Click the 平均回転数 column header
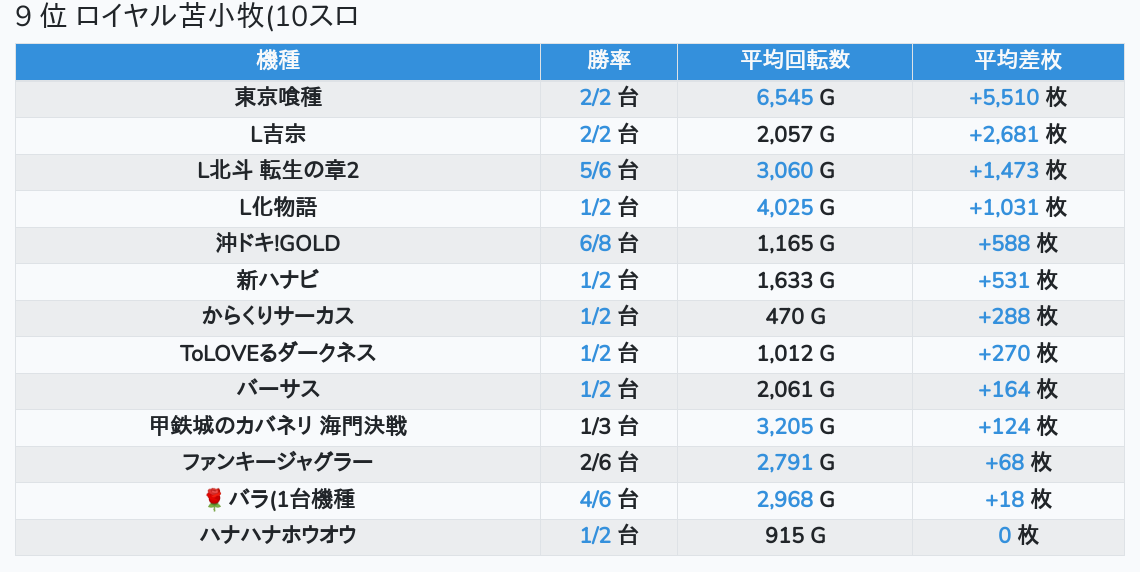Image resolution: width=1140 pixels, height=572 pixels. (x=794, y=60)
